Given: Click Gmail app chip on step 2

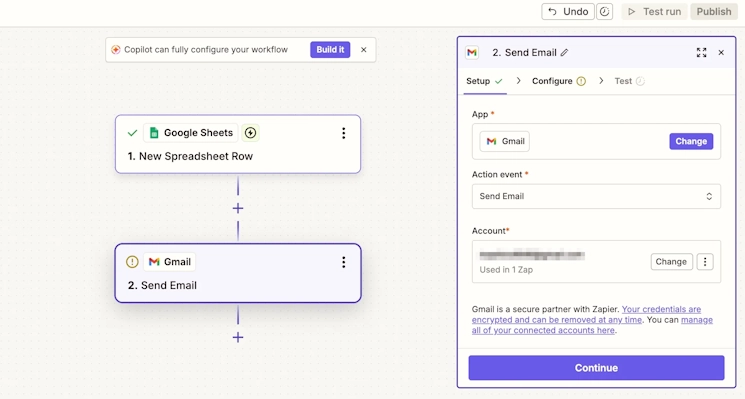Looking at the screenshot, I should [x=170, y=262].
